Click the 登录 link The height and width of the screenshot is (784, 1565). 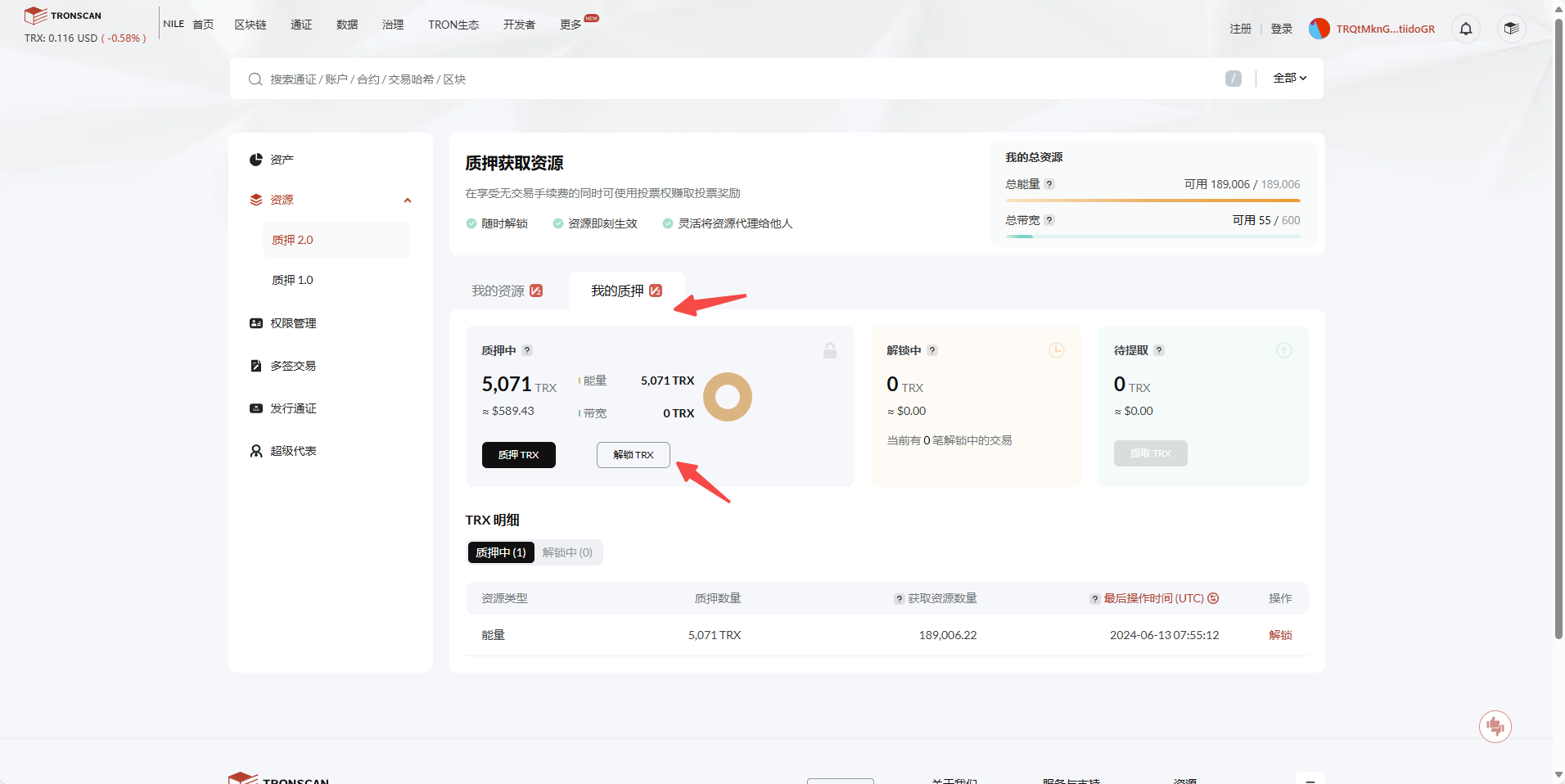coord(1282,29)
